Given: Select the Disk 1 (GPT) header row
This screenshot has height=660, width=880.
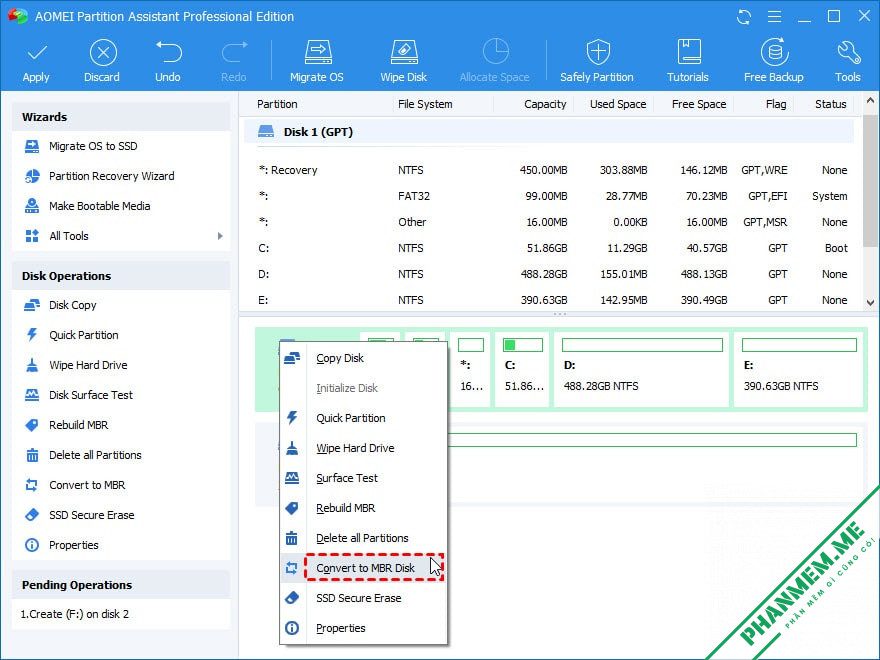Looking at the screenshot, I should 549,132.
